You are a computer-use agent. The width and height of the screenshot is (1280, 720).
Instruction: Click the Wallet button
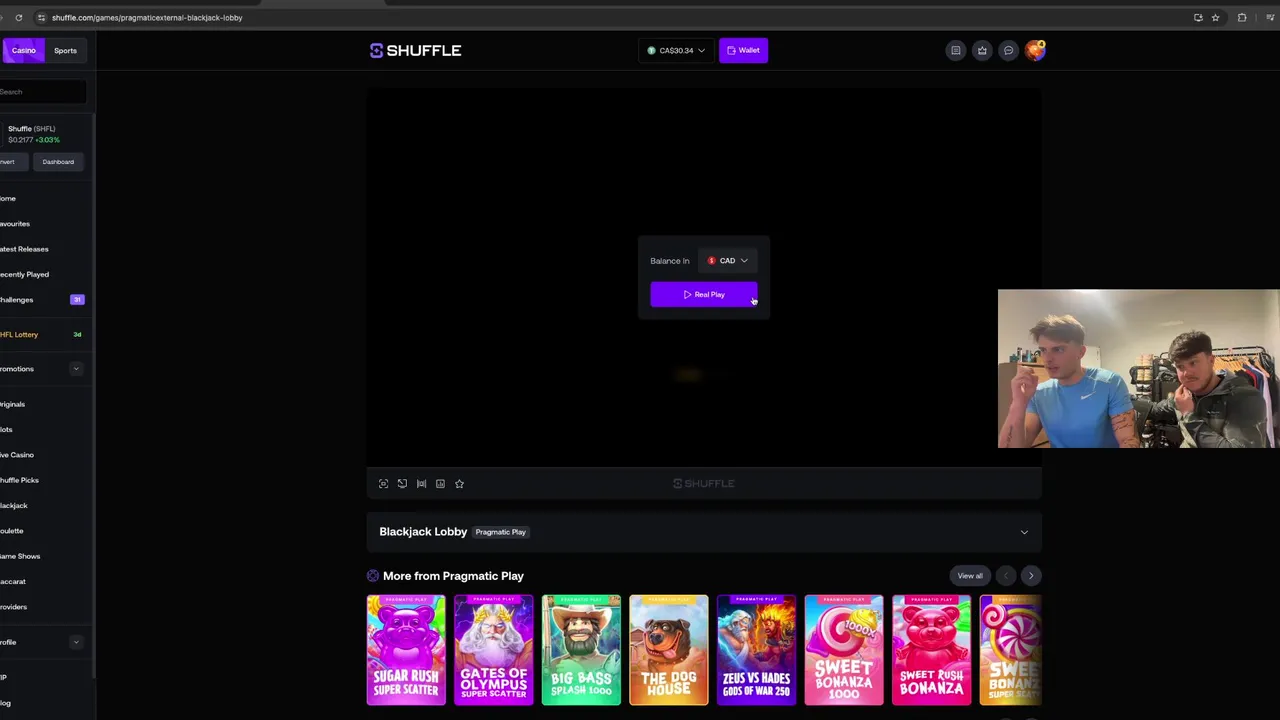pyautogui.click(x=743, y=50)
